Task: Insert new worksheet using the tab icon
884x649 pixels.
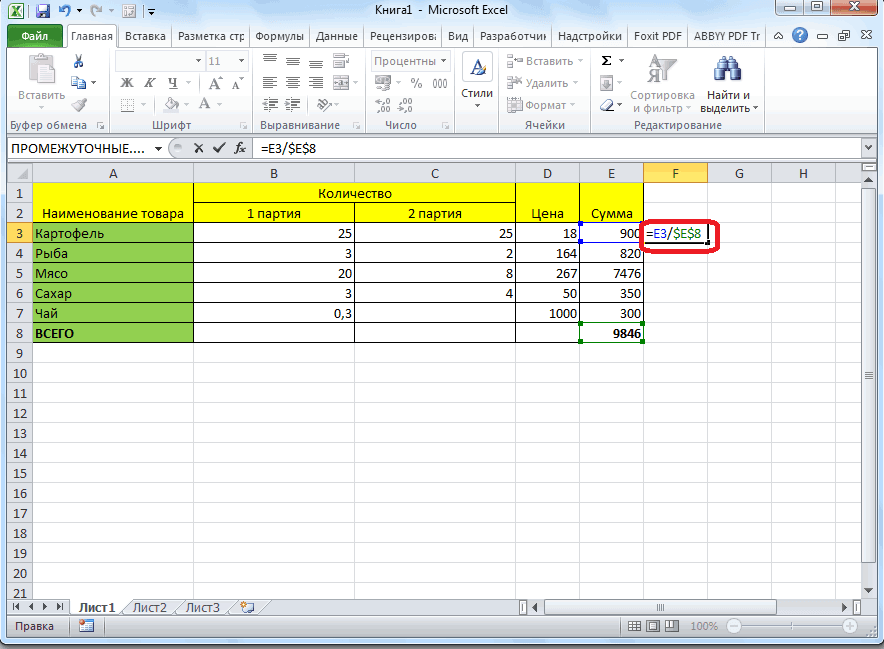Action: [x=247, y=607]
